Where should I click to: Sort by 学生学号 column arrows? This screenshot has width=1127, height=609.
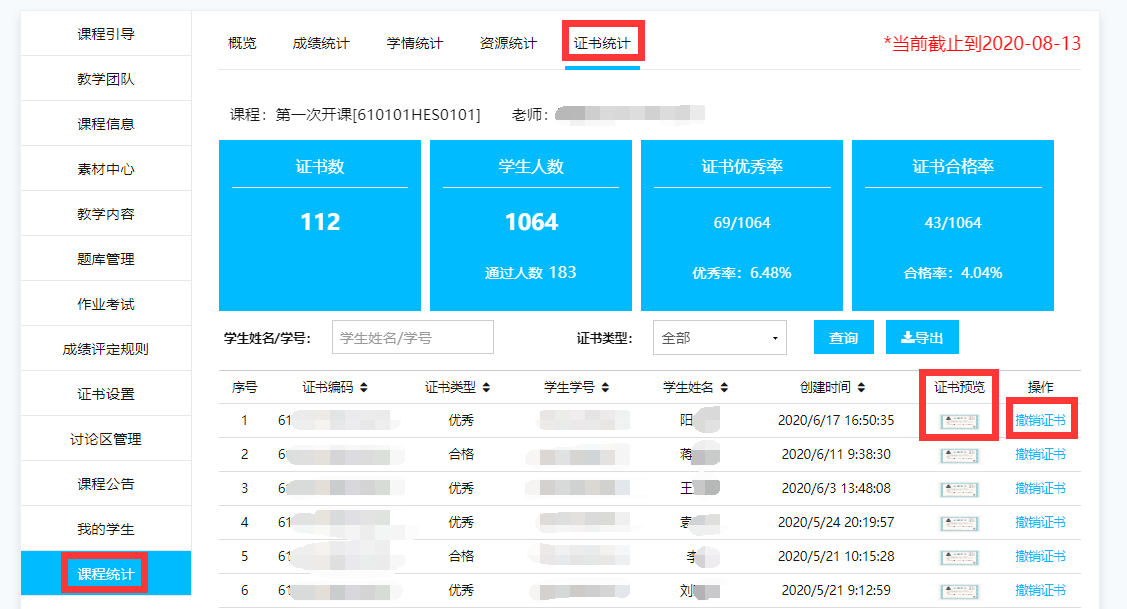606,388
